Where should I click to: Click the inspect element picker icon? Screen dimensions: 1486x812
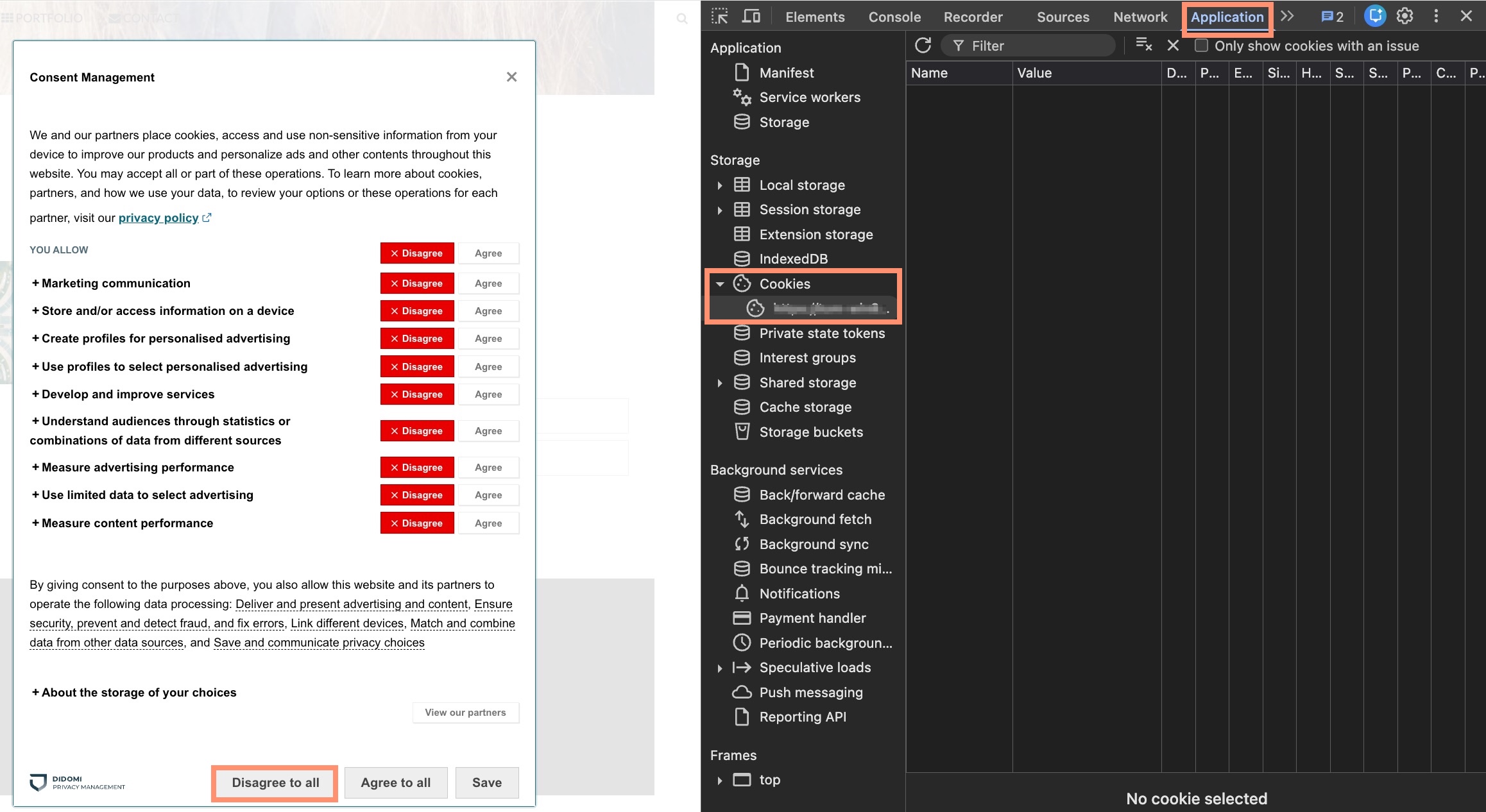point(719,16)
